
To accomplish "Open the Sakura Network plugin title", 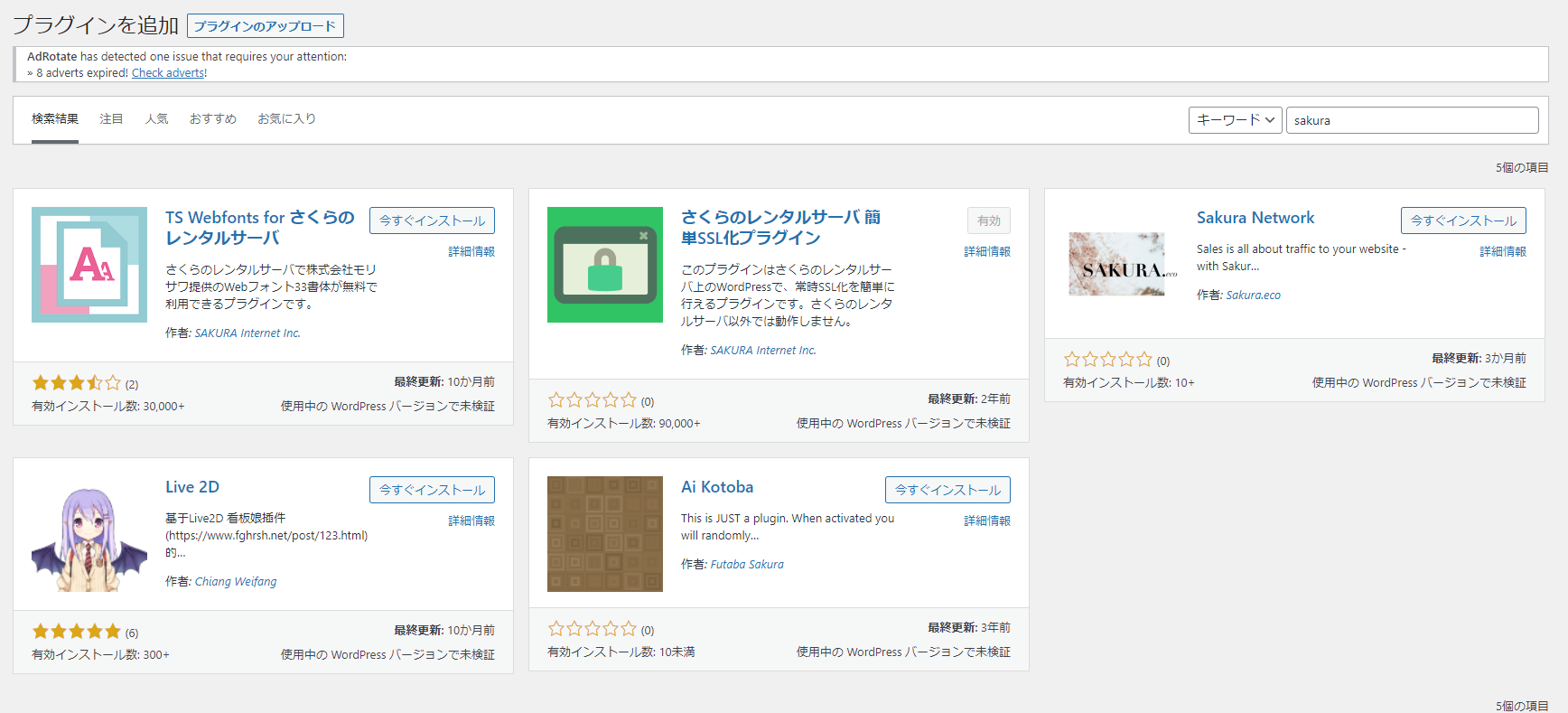I will click(x=1255, y=218).
